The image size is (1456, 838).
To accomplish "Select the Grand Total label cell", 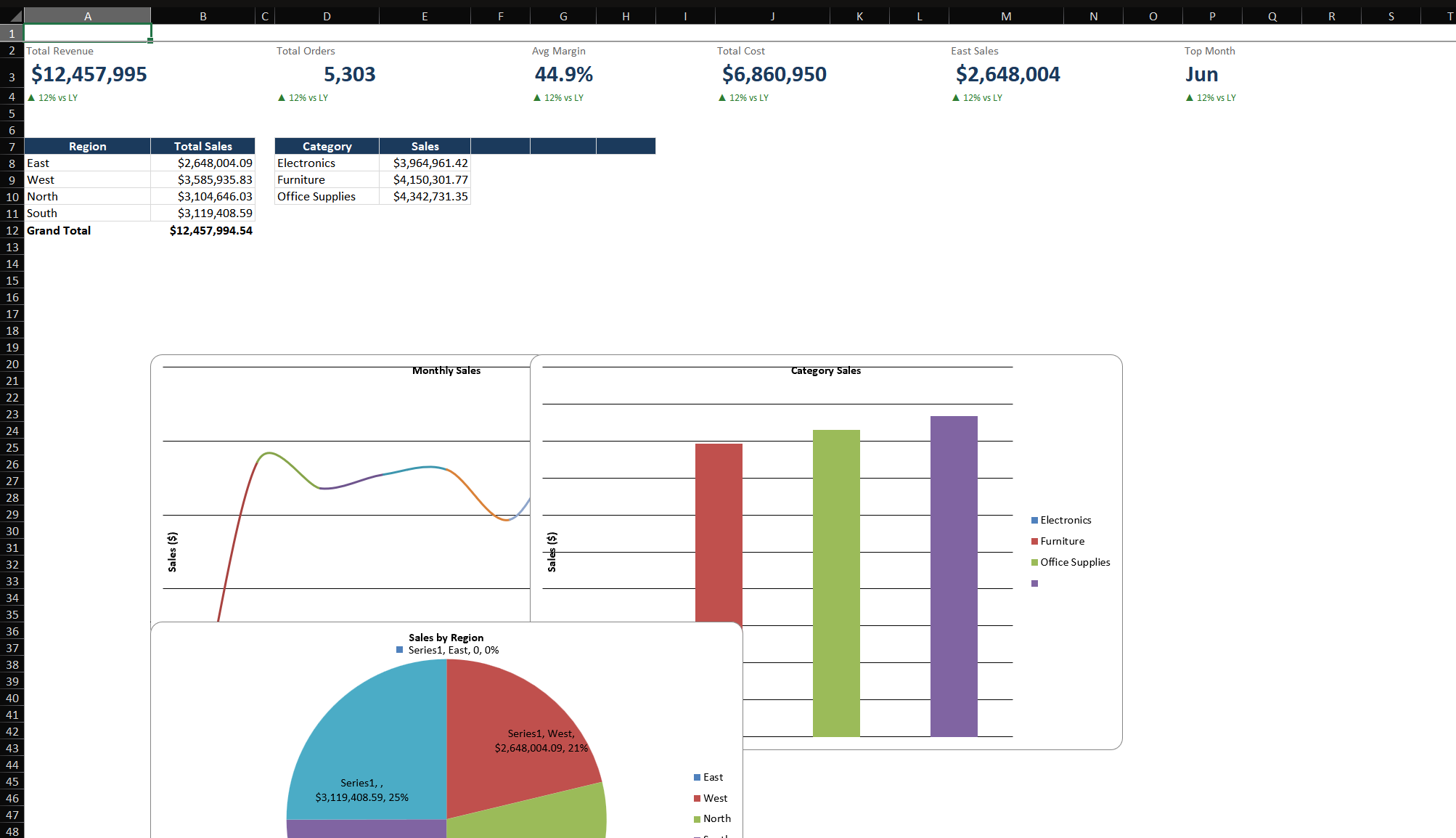I will tap(88, 230).
